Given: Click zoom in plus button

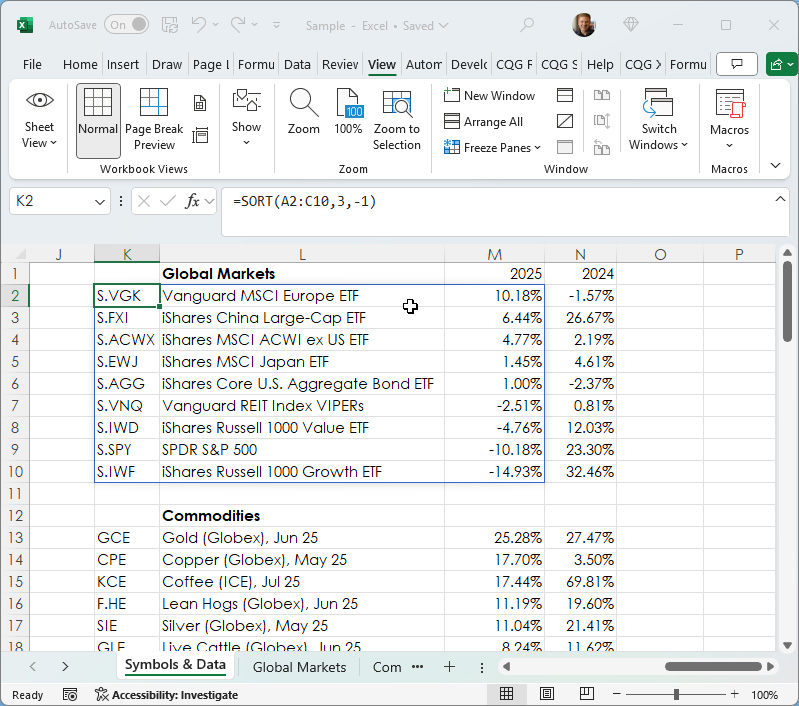Looking at the screenshot, I should [734, 694].
